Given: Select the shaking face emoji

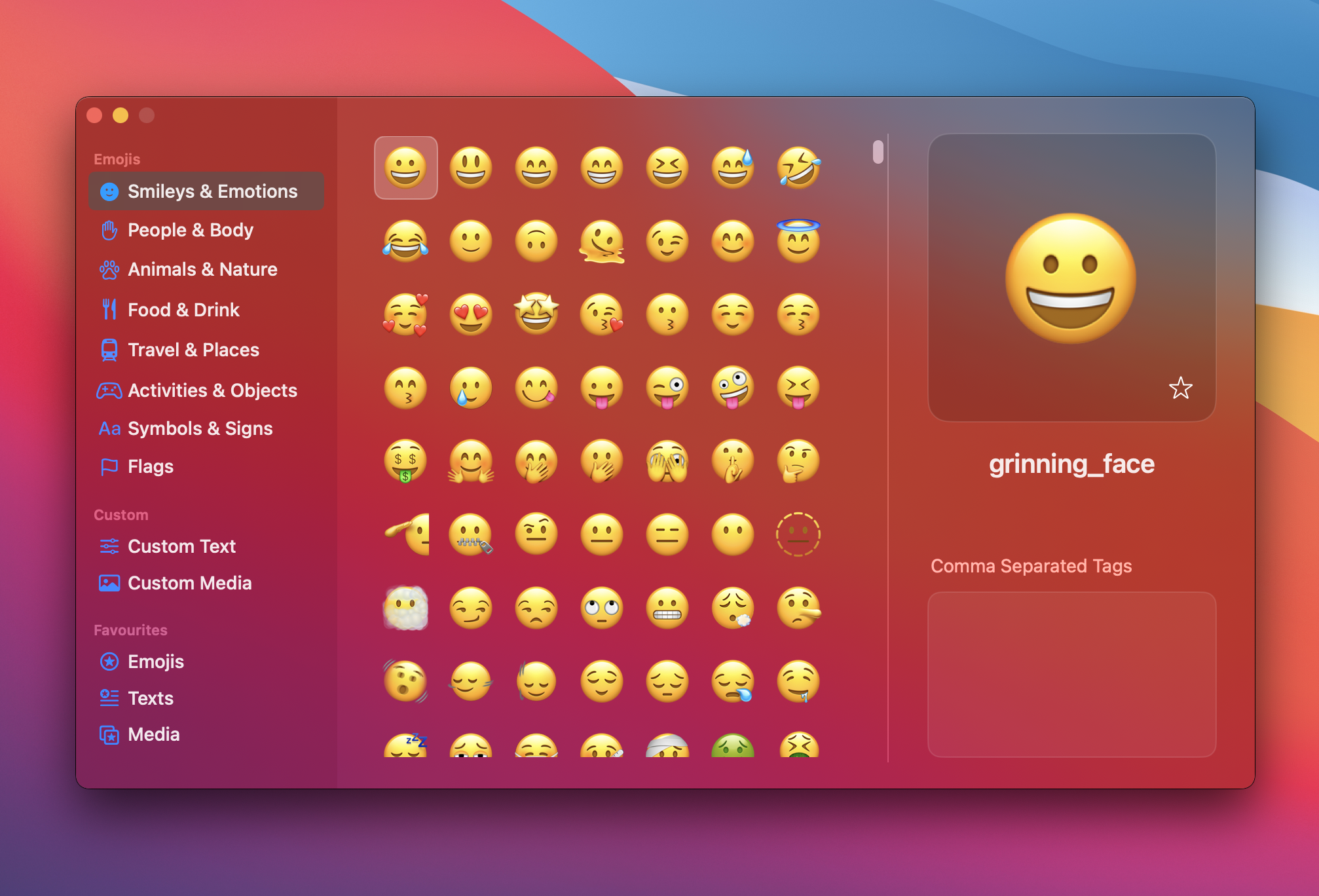Looking at the screenshot, I should 405,681.
